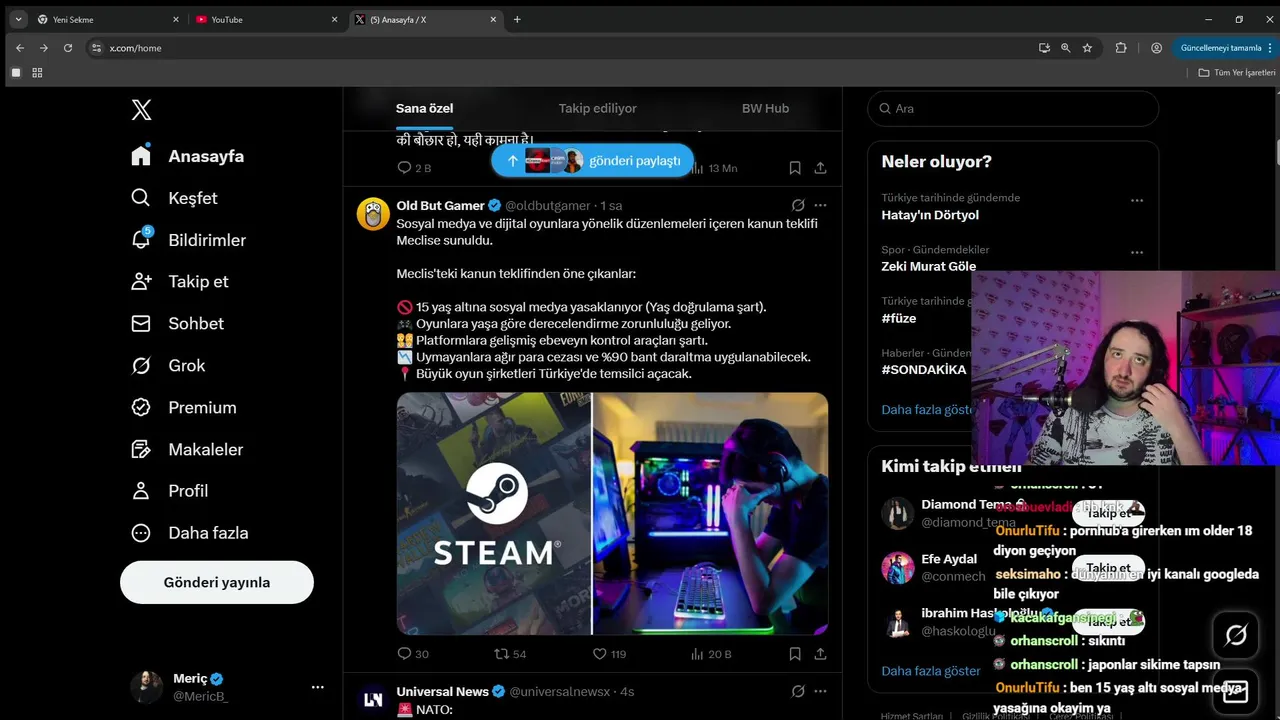The image size is (1280, 720).
Task: Open Chrome profile icon
Action: coord(1156,48)
